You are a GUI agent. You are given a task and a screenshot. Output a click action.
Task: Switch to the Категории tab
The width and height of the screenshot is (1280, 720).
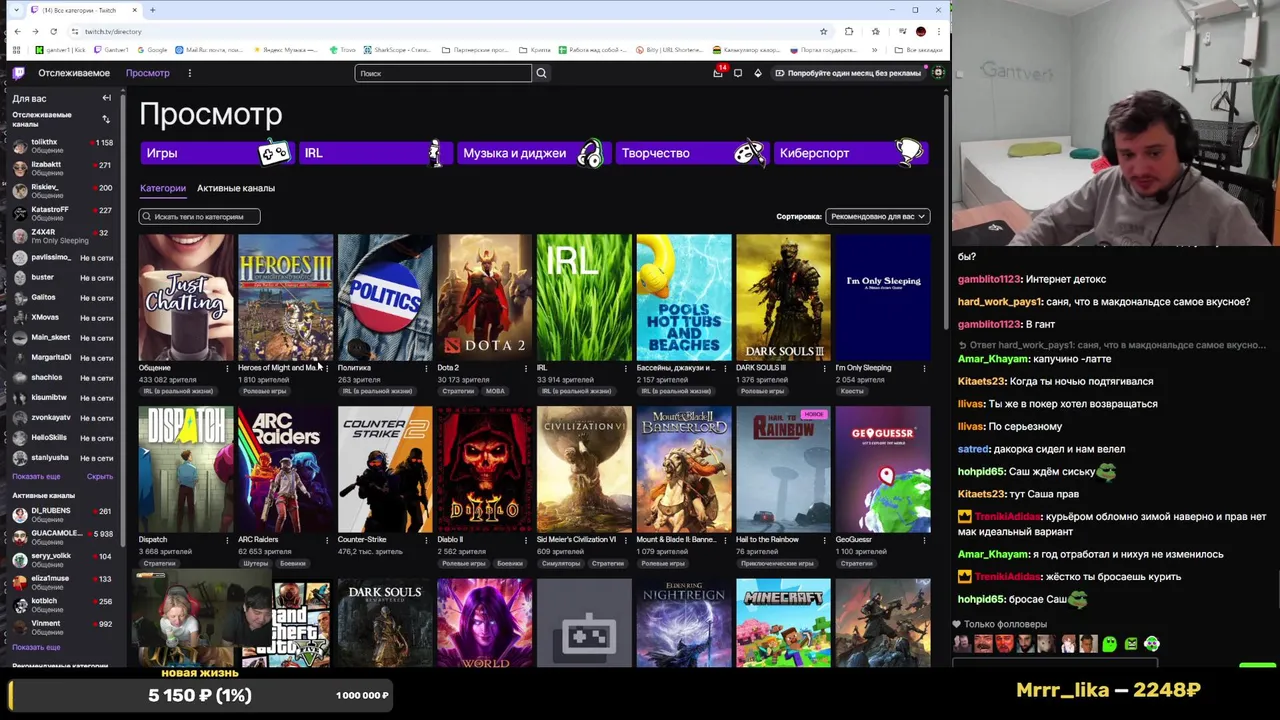tap(163, 188)
